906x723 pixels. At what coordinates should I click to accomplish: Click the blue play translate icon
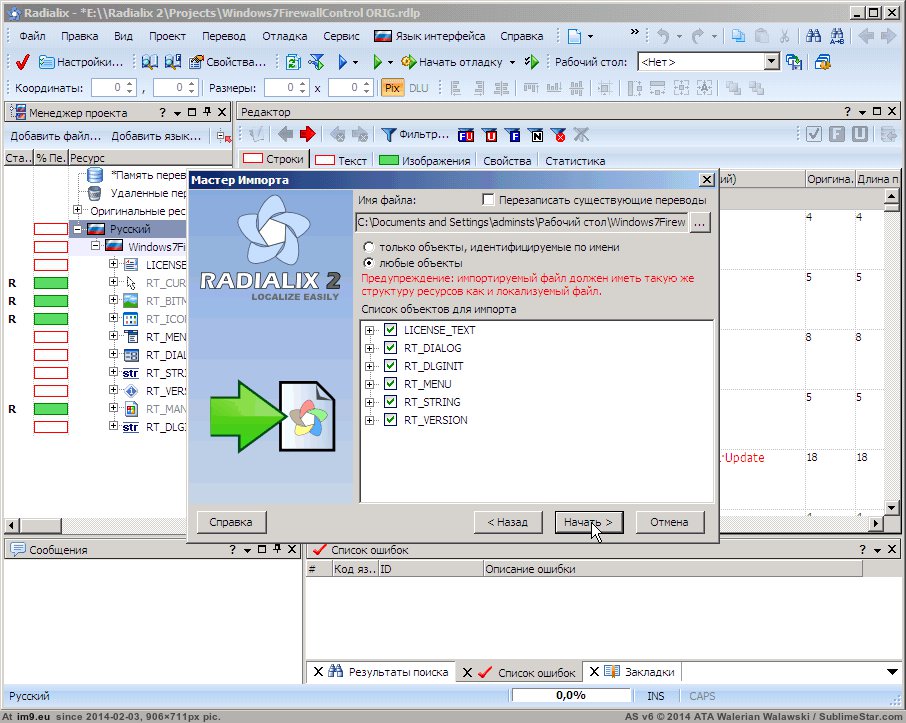[x=342, y=62]
